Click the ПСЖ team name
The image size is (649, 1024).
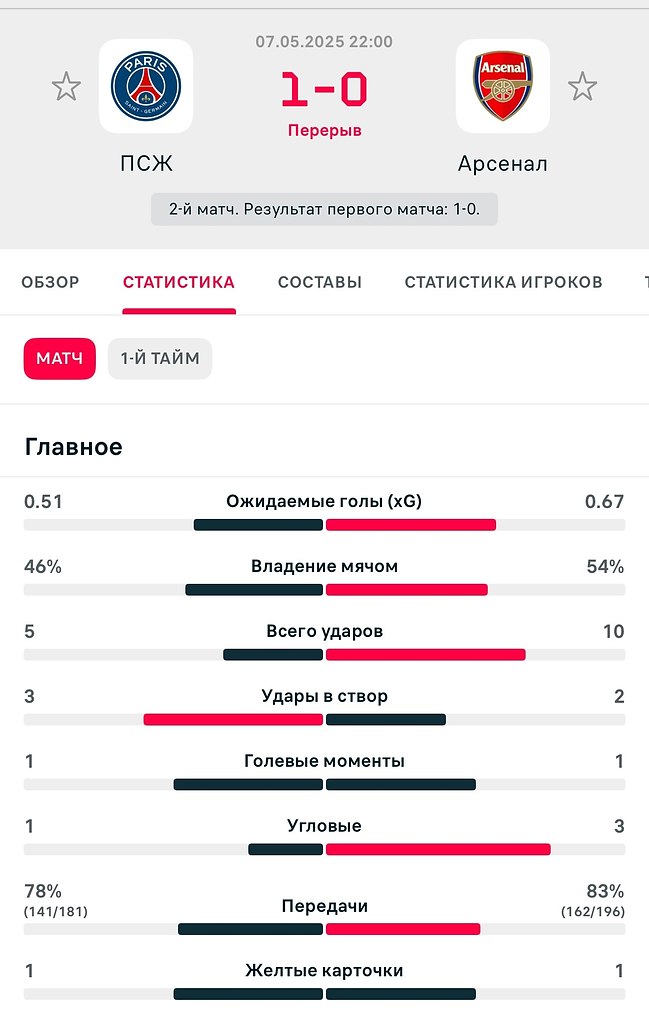pyautogui.click(x=146, y=163)
